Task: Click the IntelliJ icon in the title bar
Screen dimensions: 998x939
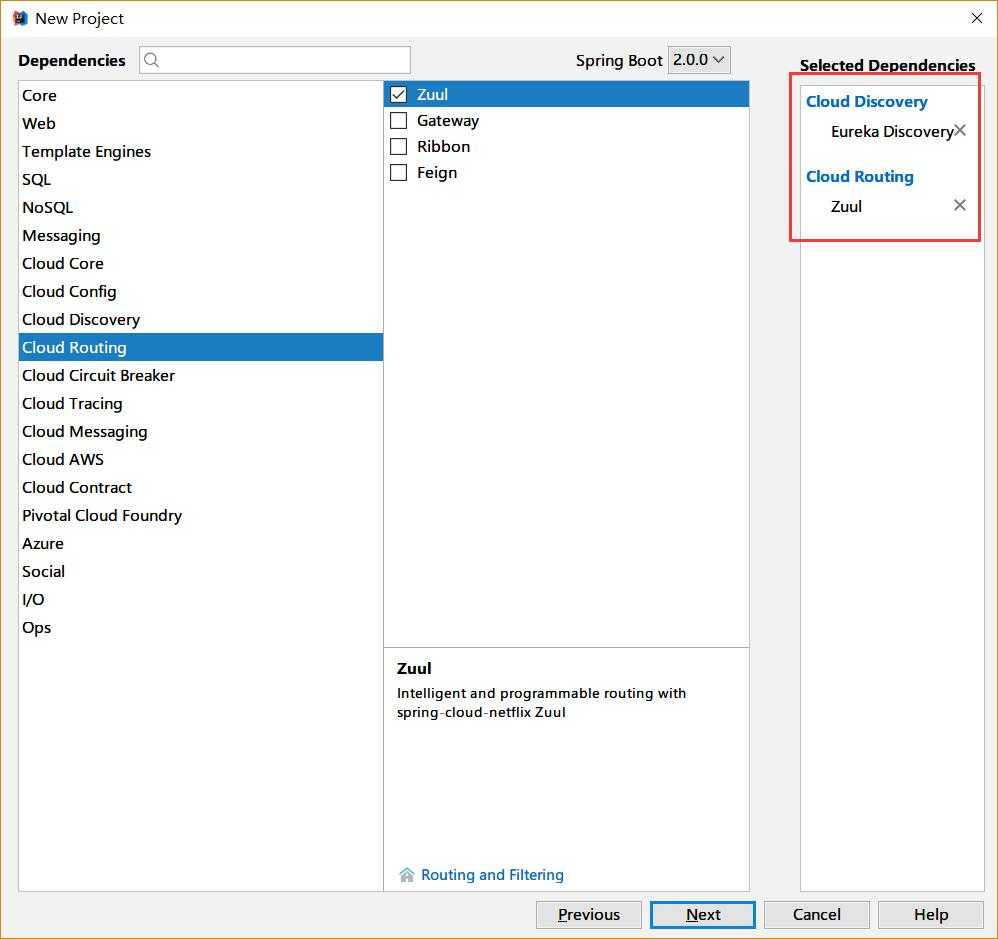Action: 20,18
